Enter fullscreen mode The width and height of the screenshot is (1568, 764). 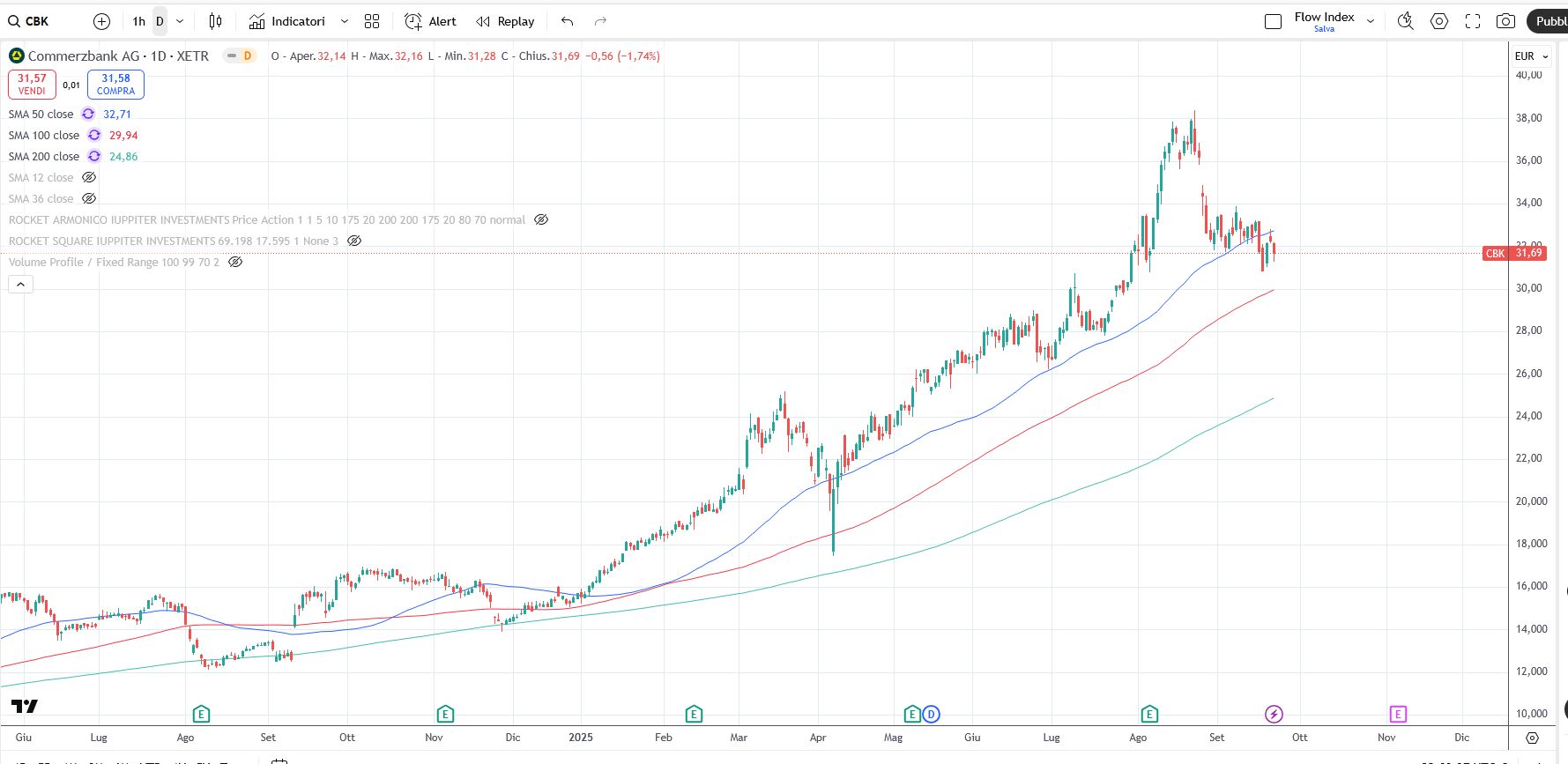coord(1473,21)
